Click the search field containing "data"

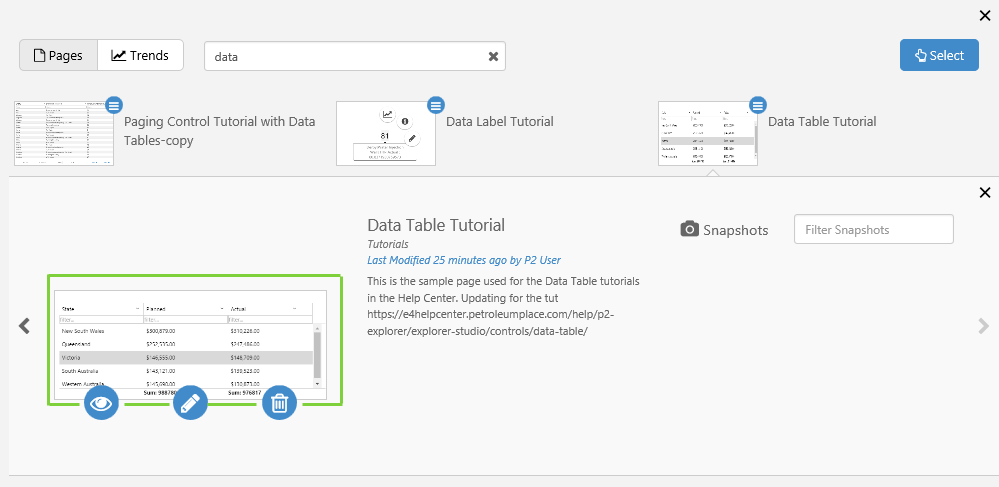tap(345, 57)
